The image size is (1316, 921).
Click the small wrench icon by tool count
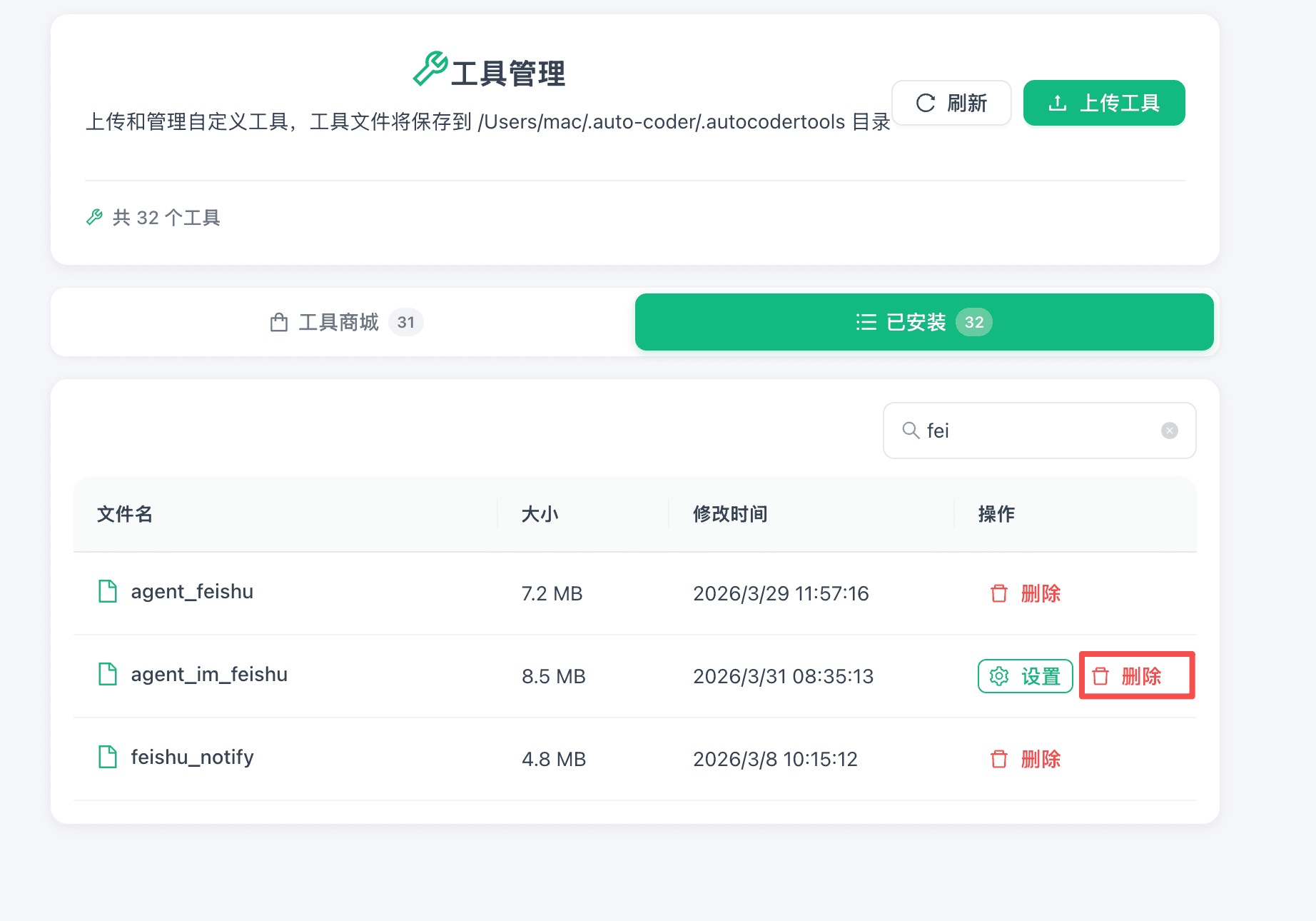pyautogui.click(x=94, y=218)
